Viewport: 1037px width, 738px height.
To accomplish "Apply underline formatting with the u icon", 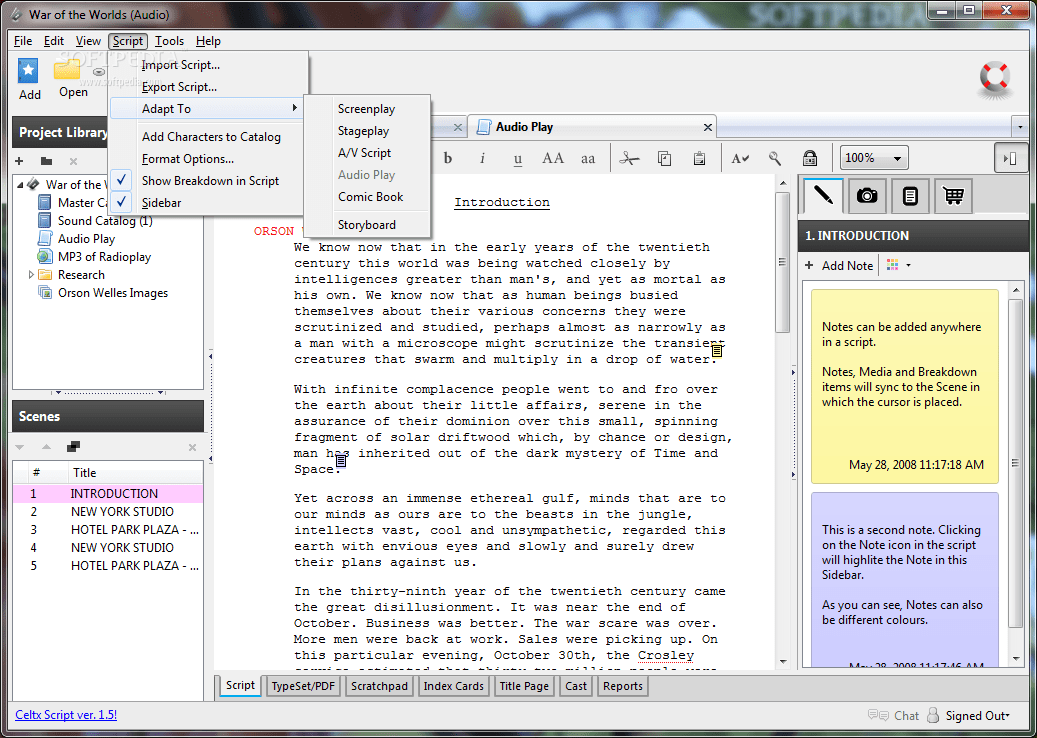I will [x=517, y=159].
